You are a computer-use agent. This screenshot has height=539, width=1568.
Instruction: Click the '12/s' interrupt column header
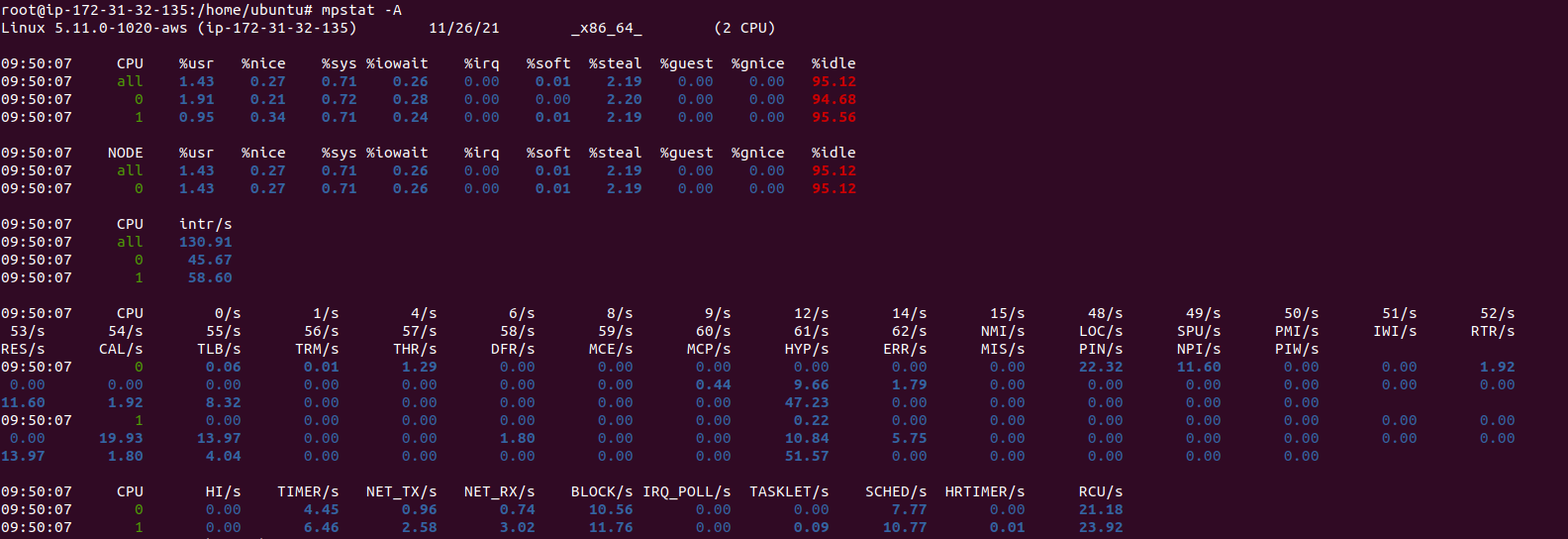coord(812,313)
